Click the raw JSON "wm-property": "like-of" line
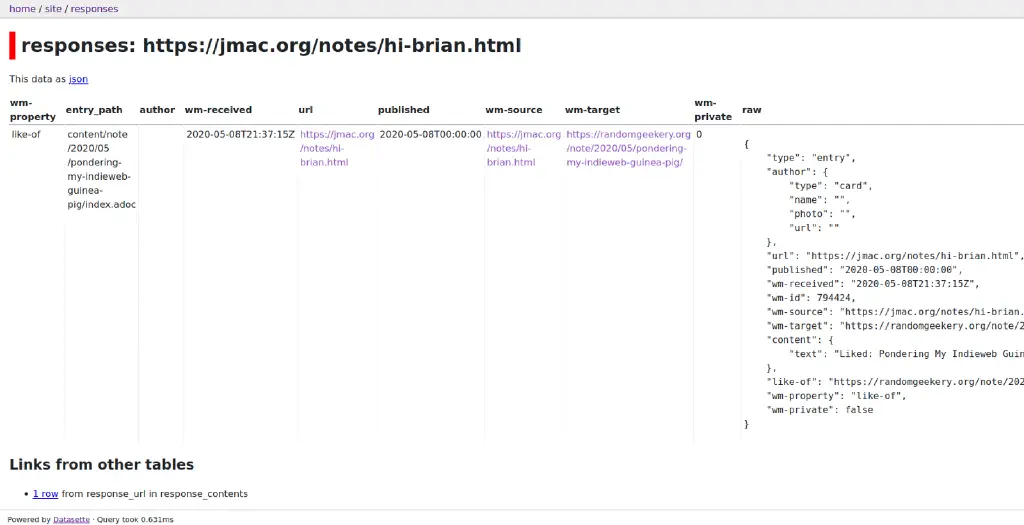 click(x=836, y=396)
